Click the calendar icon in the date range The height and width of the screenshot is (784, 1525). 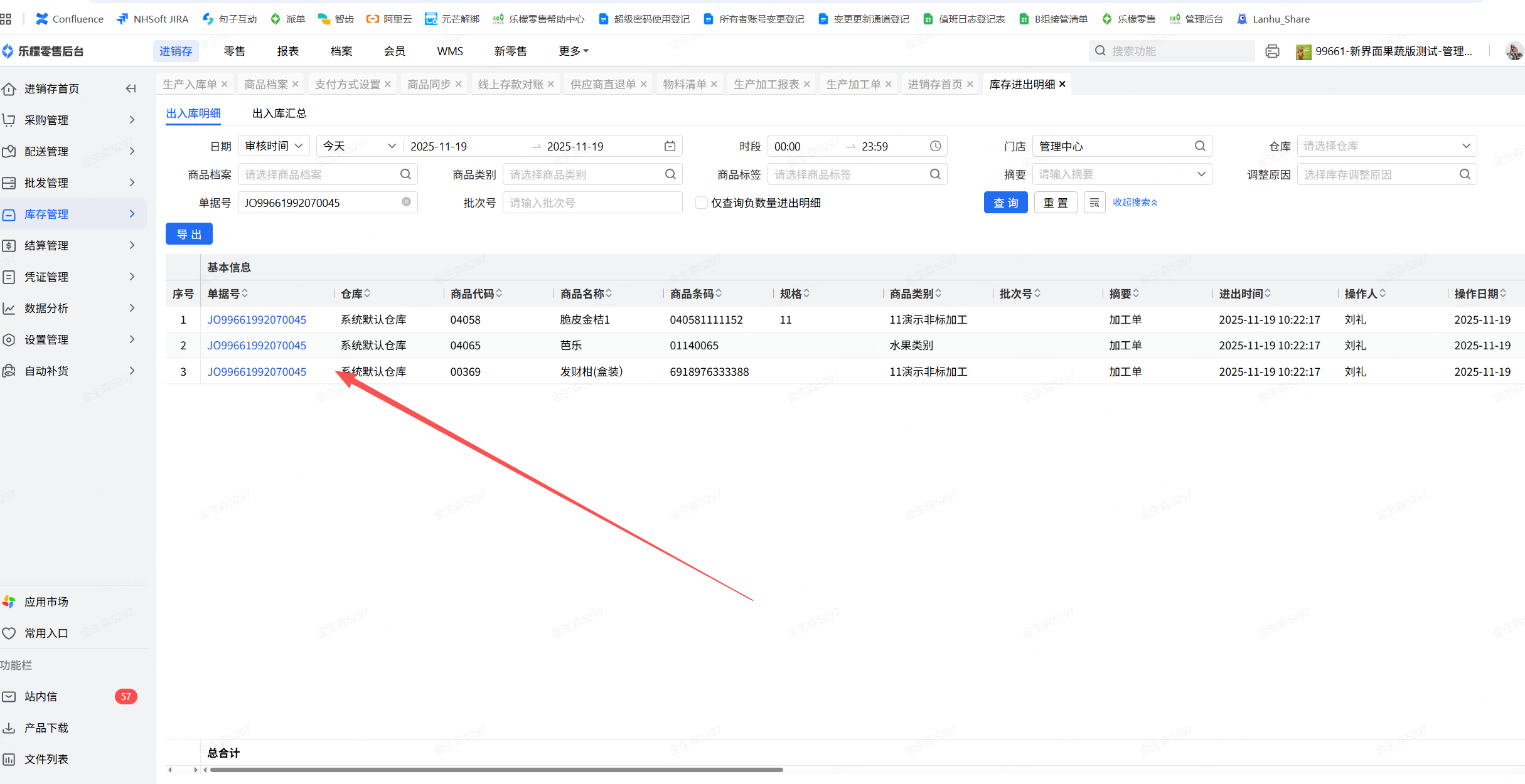[x=670, y=146]
